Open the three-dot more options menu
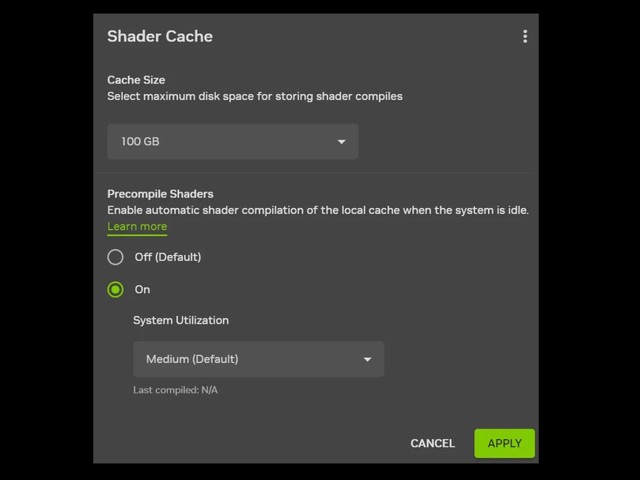This screenshot has width=640, height=480. point(525,37)
